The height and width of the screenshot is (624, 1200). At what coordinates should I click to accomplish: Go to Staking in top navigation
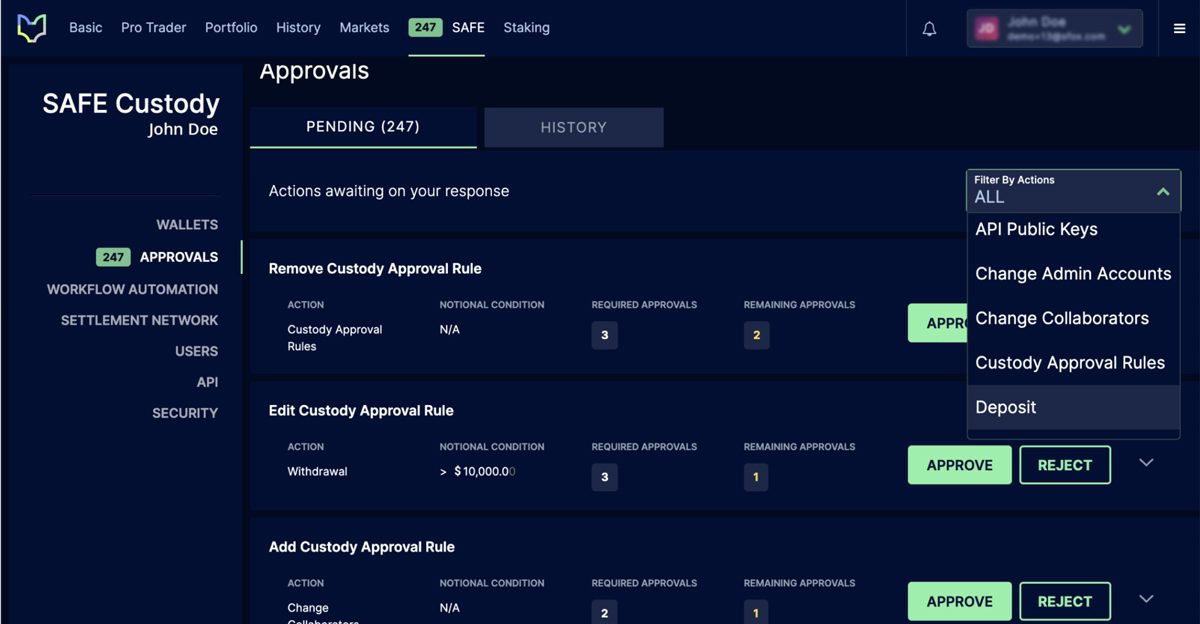coord(527,28)
